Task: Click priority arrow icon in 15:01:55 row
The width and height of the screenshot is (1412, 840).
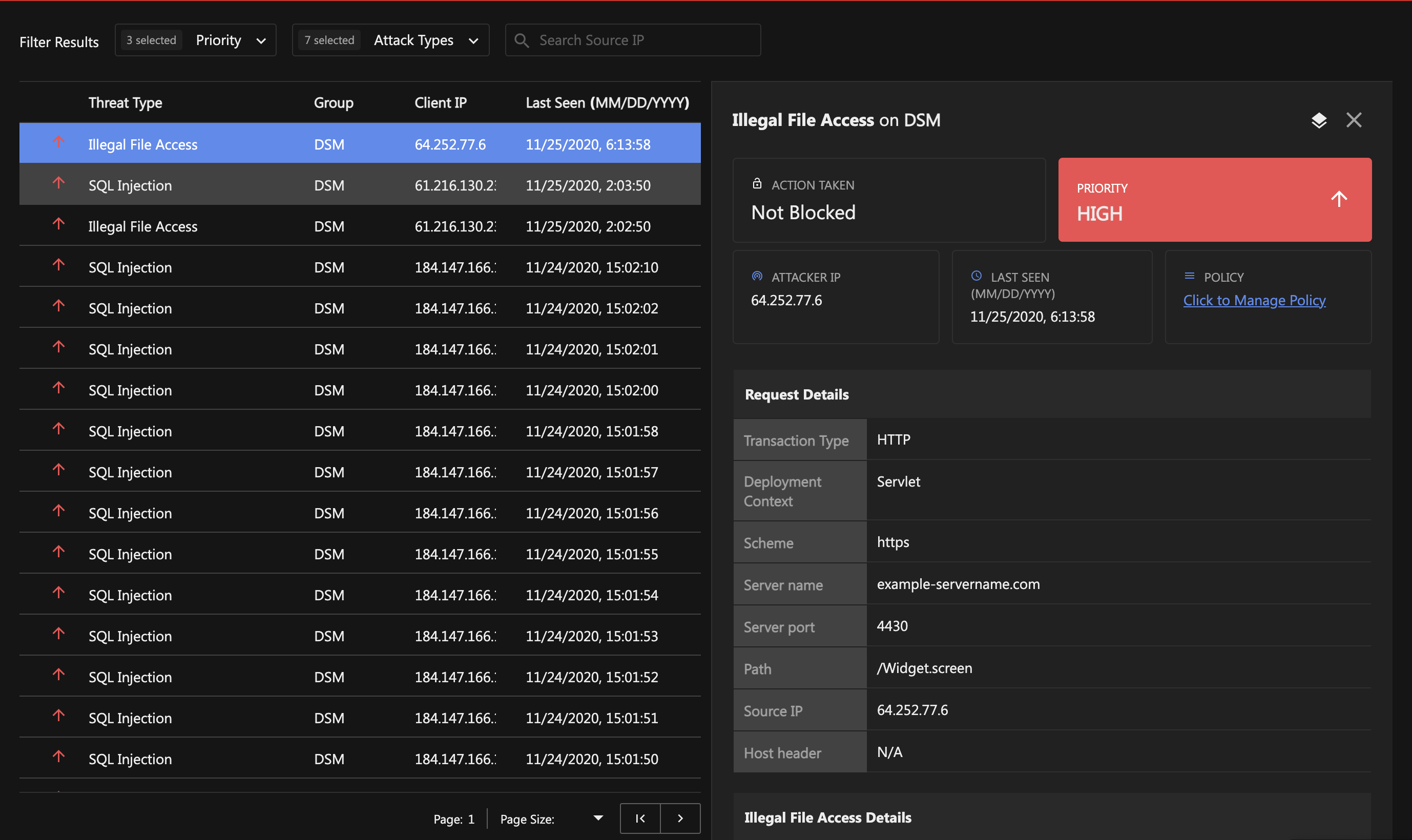Action: point(58,551)
